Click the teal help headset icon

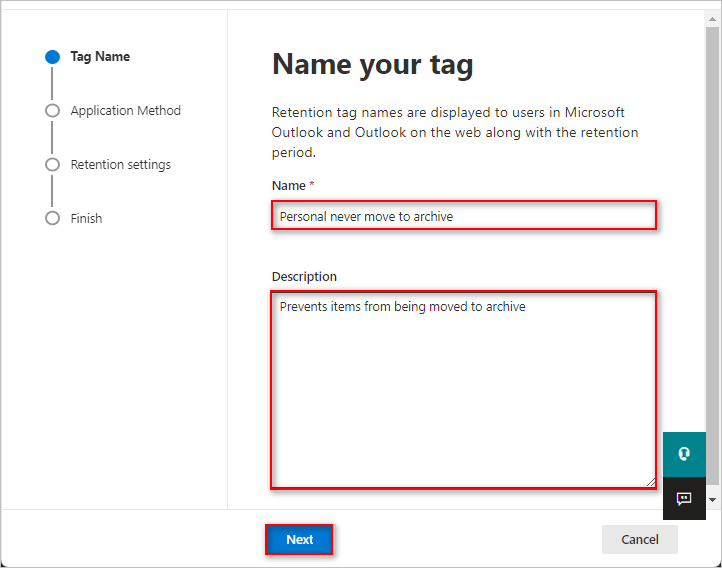coord(684,454)
